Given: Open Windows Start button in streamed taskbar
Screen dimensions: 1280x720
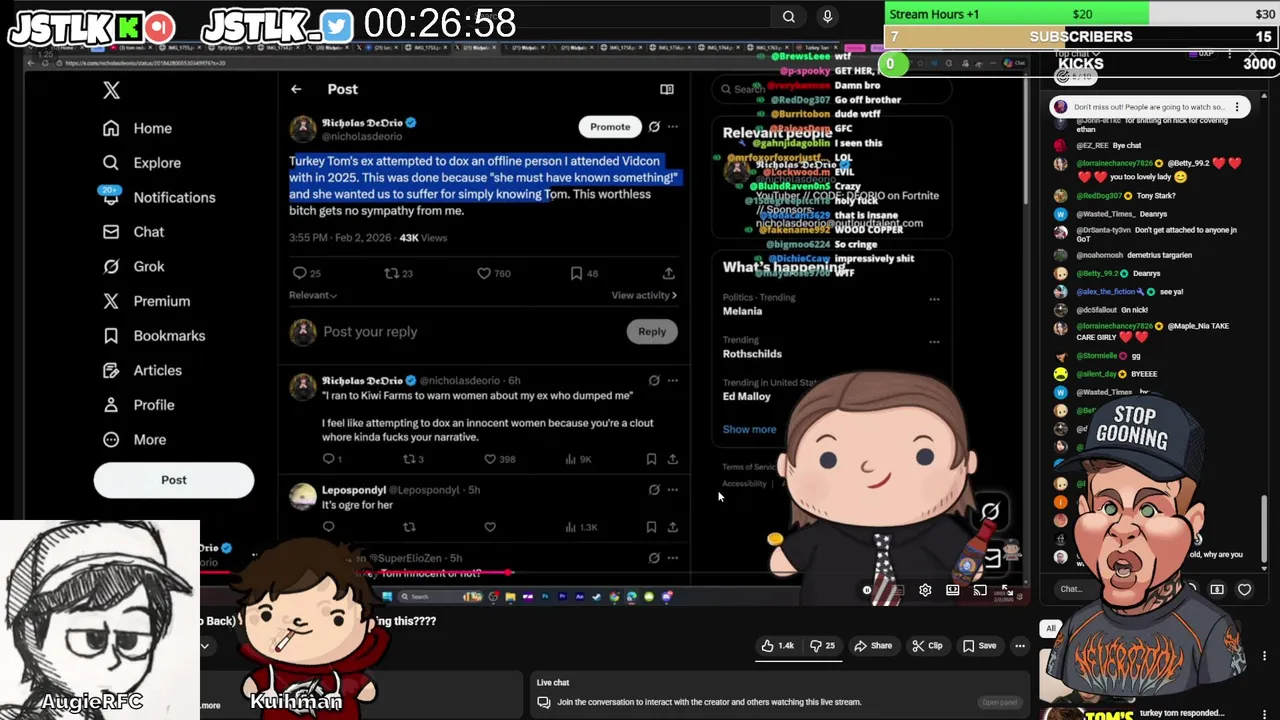Looking at the screenshot, I should tap(387, 597).
